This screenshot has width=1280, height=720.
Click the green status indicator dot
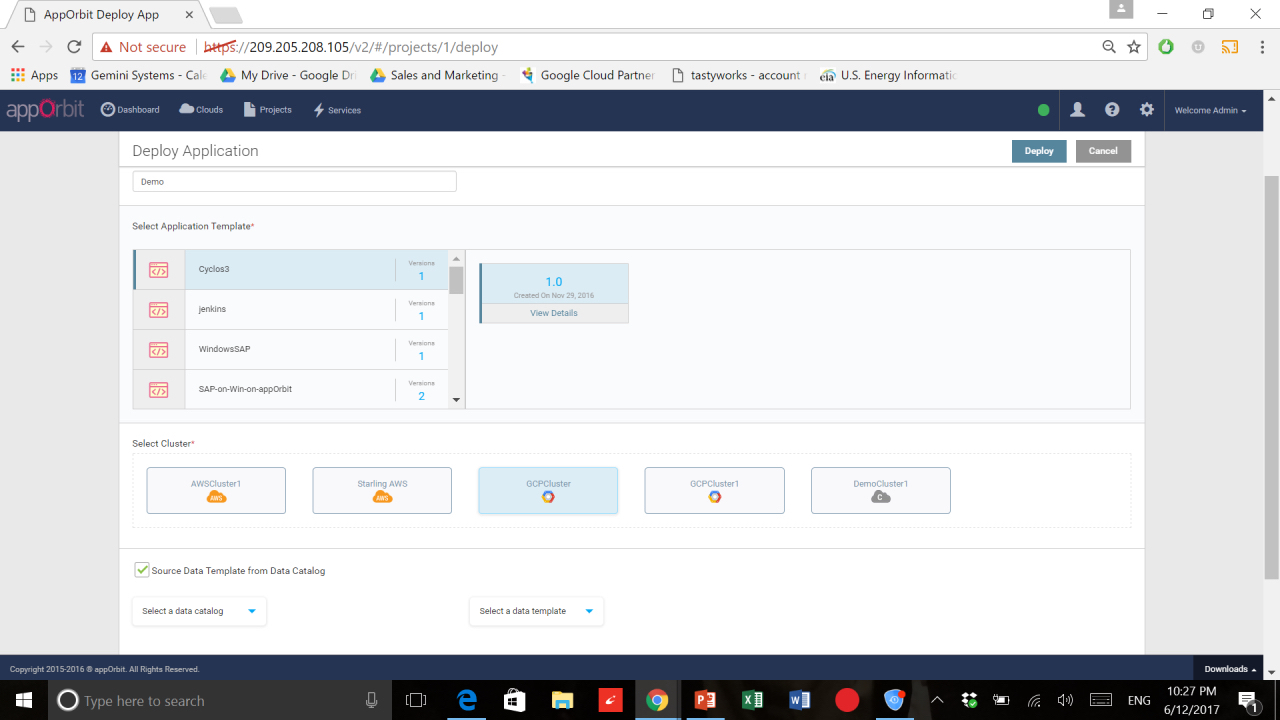(1044, 110)
